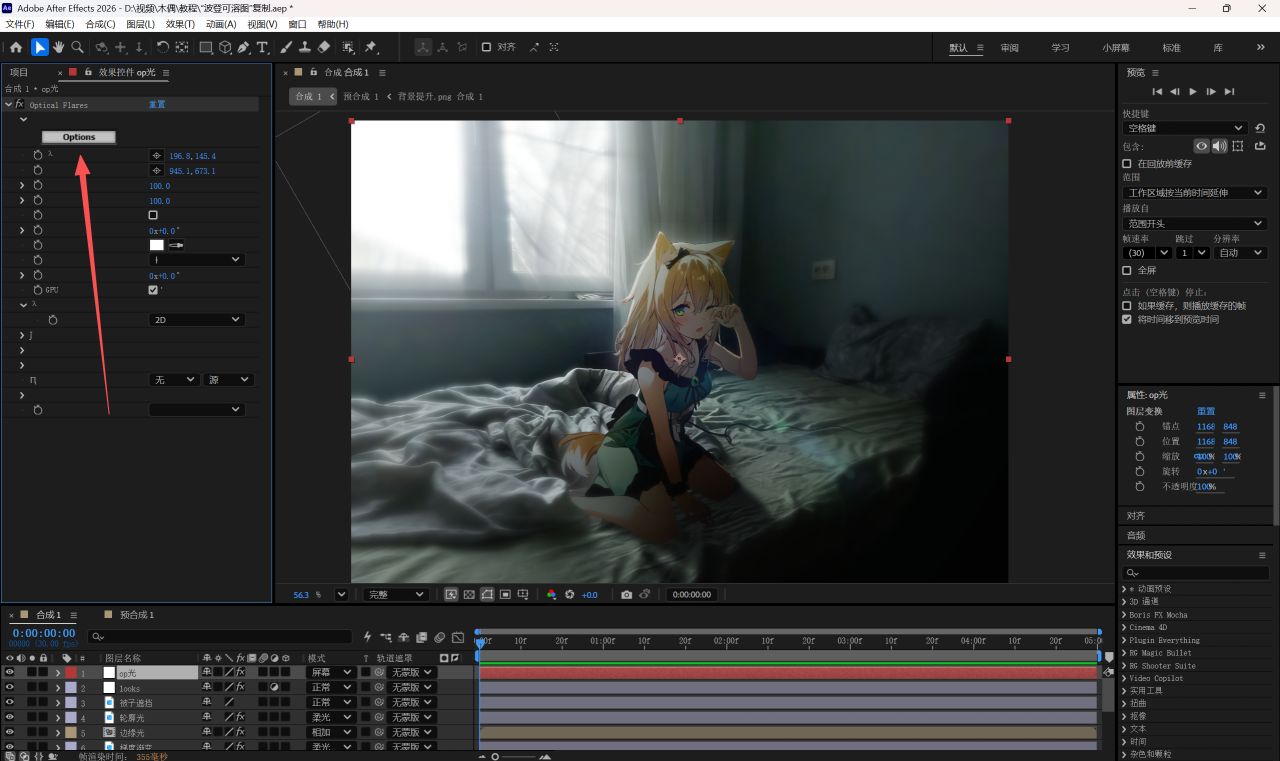This screenshot has width=1280, height=761.
Task: Select the Puppet Pin tool
Action: pyautogui.click(x=371, y=47)
